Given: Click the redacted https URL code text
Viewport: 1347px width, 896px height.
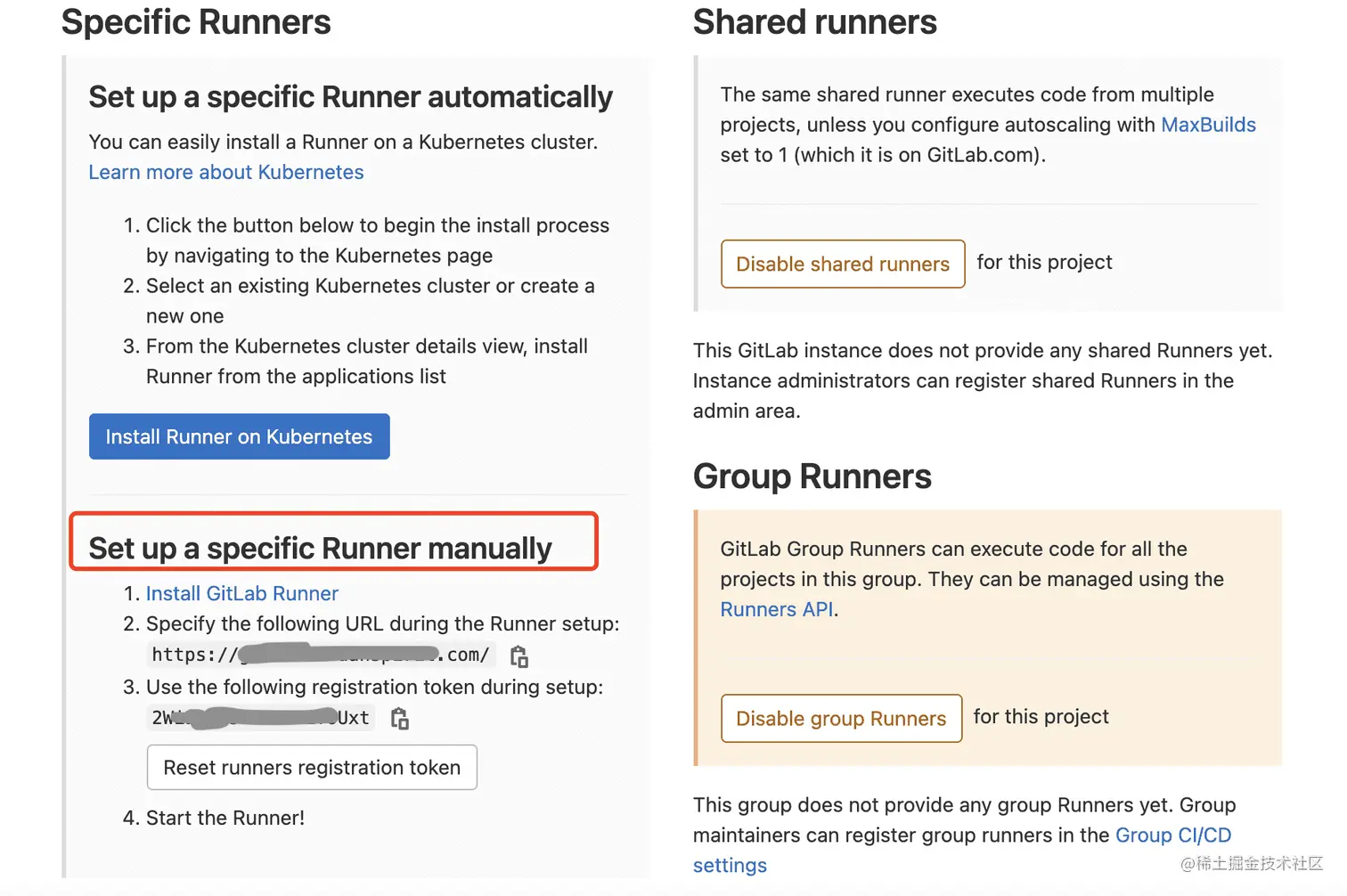Looking at the screenshot, I should [321, 655].
